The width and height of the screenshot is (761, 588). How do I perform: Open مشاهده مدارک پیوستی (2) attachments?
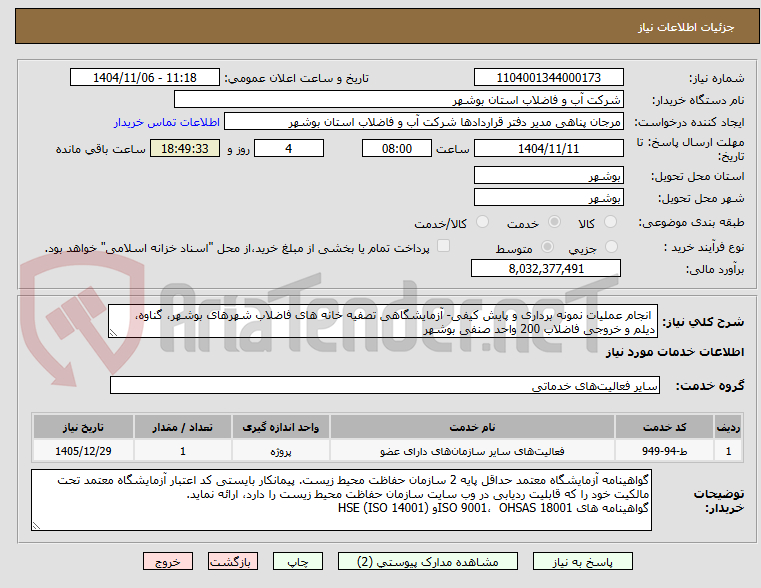click(428, 561)
